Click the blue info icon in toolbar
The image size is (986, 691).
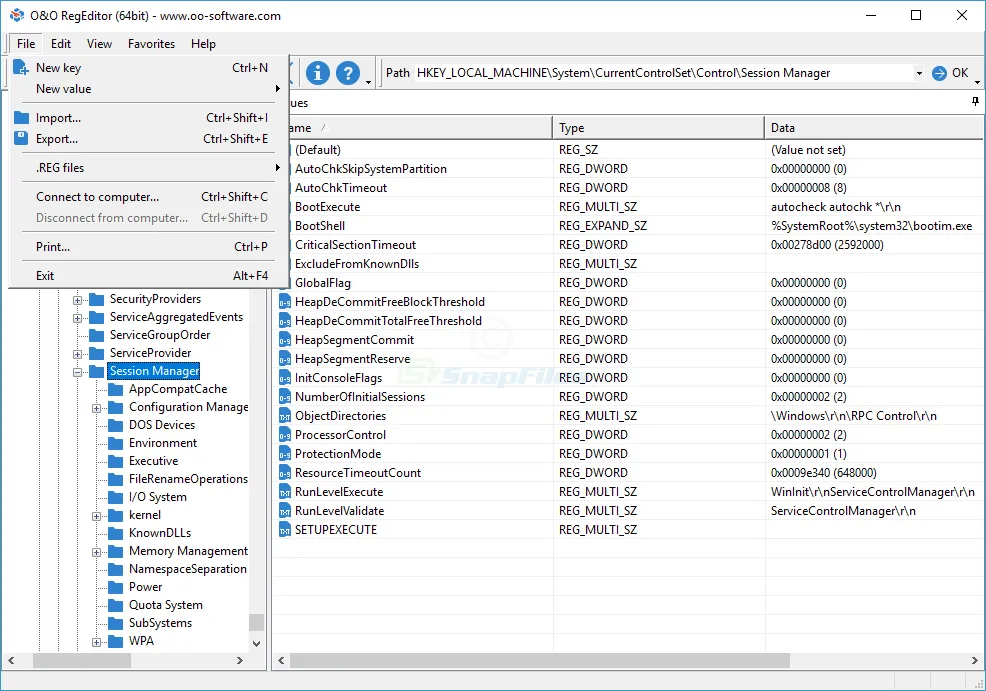pyautogui.click(x=318, y=73)
